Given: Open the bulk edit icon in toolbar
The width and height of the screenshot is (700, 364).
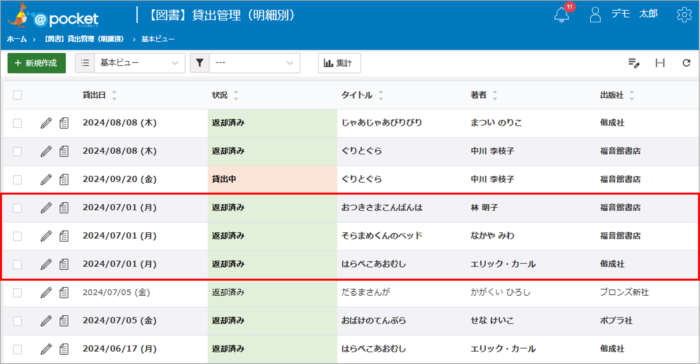Looking at the screenshot, I should 633,63.
